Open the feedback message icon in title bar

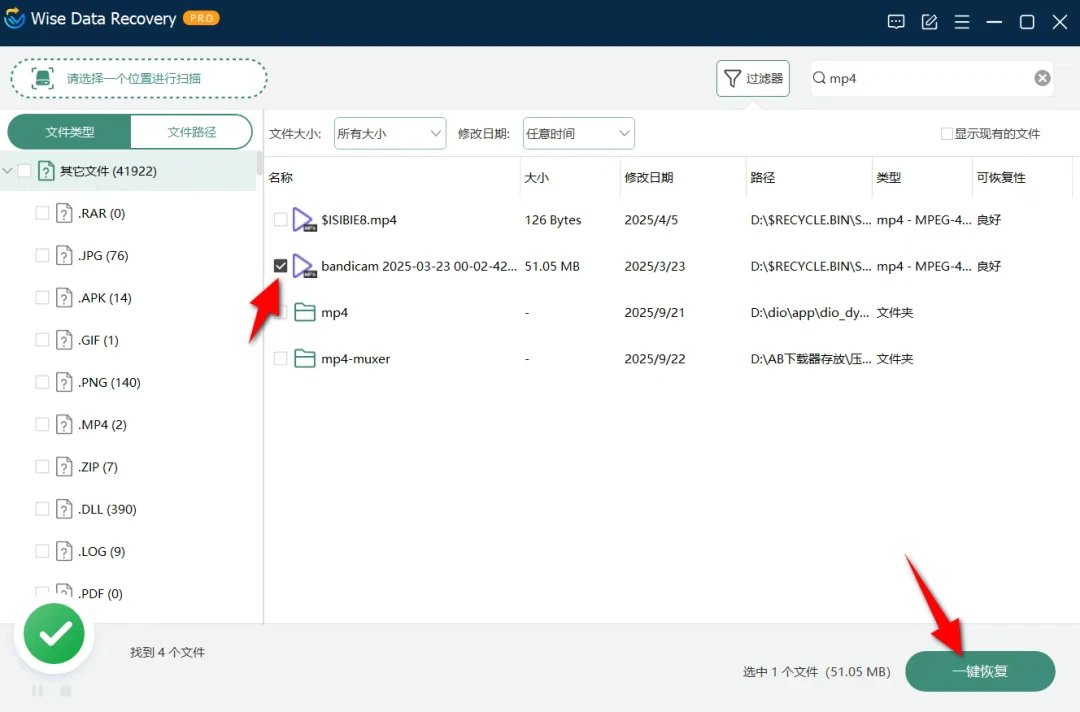(896, 21)
